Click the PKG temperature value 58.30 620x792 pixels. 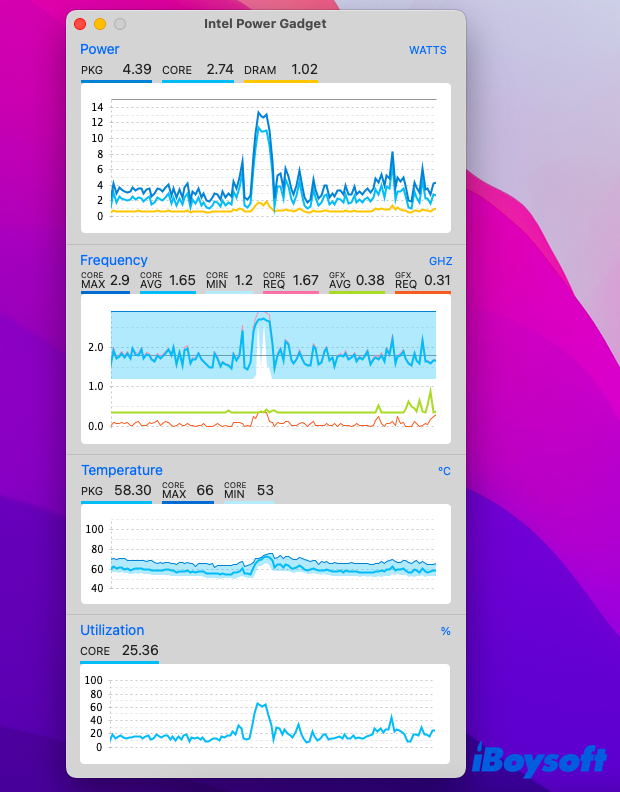pos(132,490)
